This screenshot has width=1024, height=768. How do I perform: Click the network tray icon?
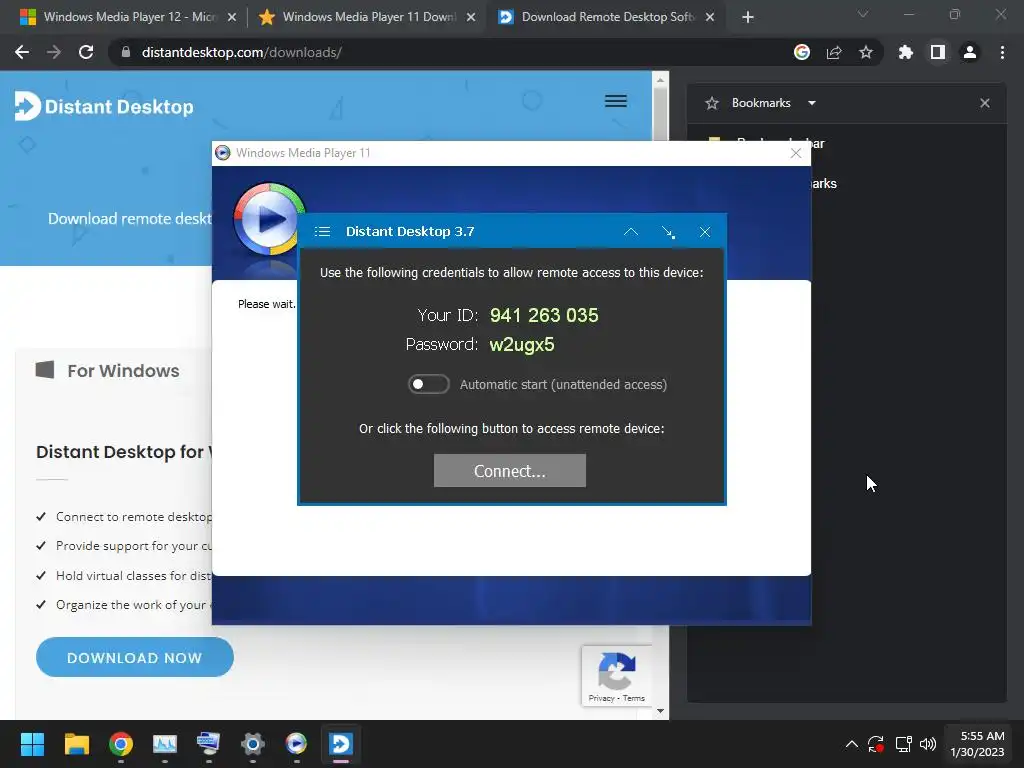coord(903,744)
